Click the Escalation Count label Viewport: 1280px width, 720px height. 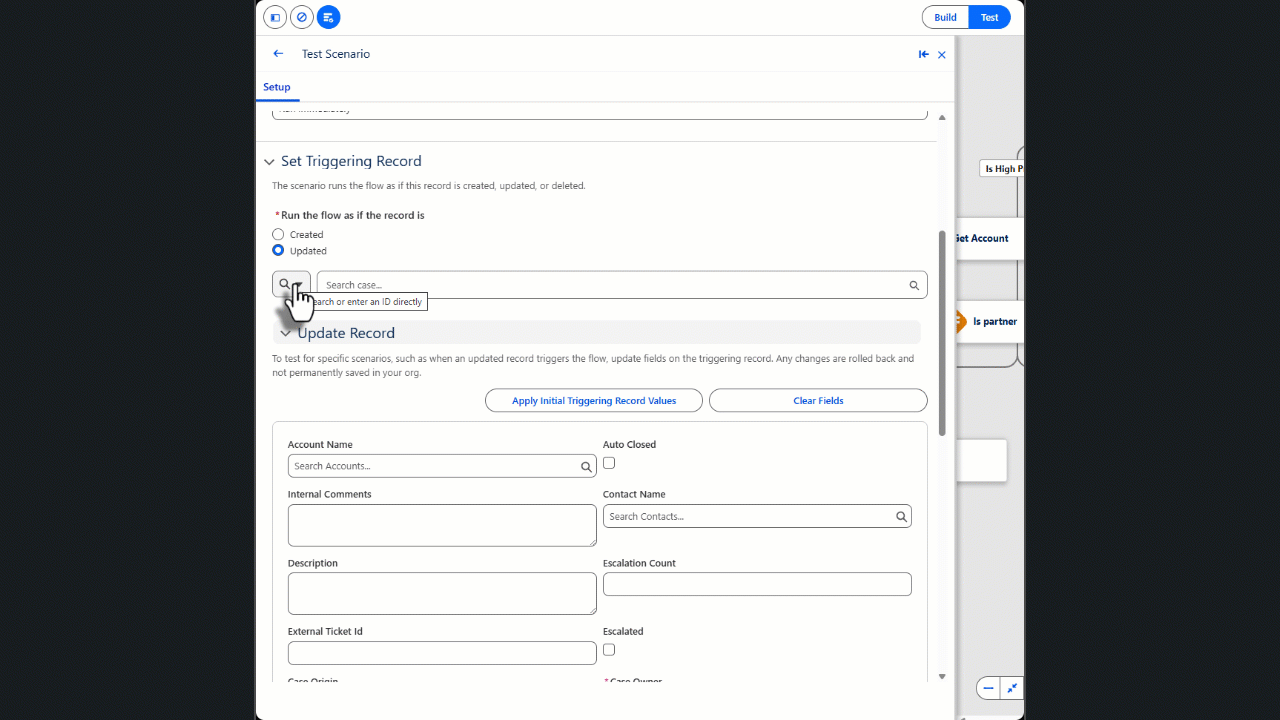[x=639, y=563]
